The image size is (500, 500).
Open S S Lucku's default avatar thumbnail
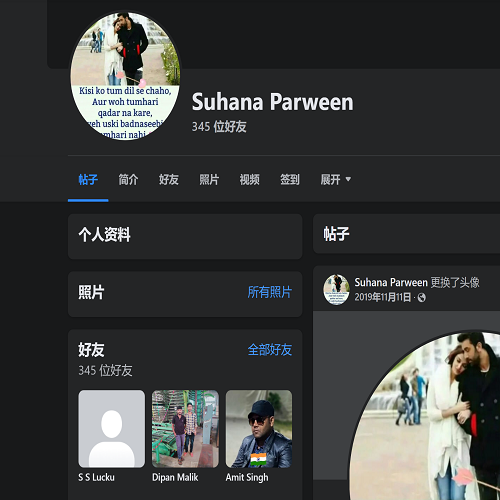click(112, 429)
